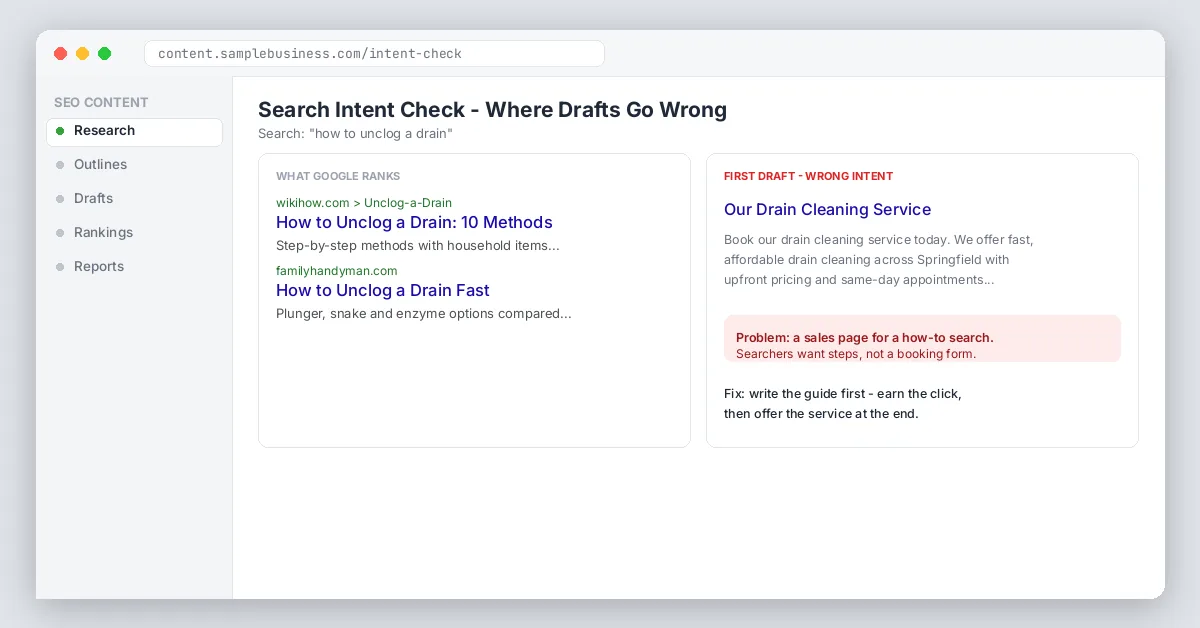Click "Searchers want steps, not a booking form."
The width and height of the screenshot is (1200, 628).
856,354
